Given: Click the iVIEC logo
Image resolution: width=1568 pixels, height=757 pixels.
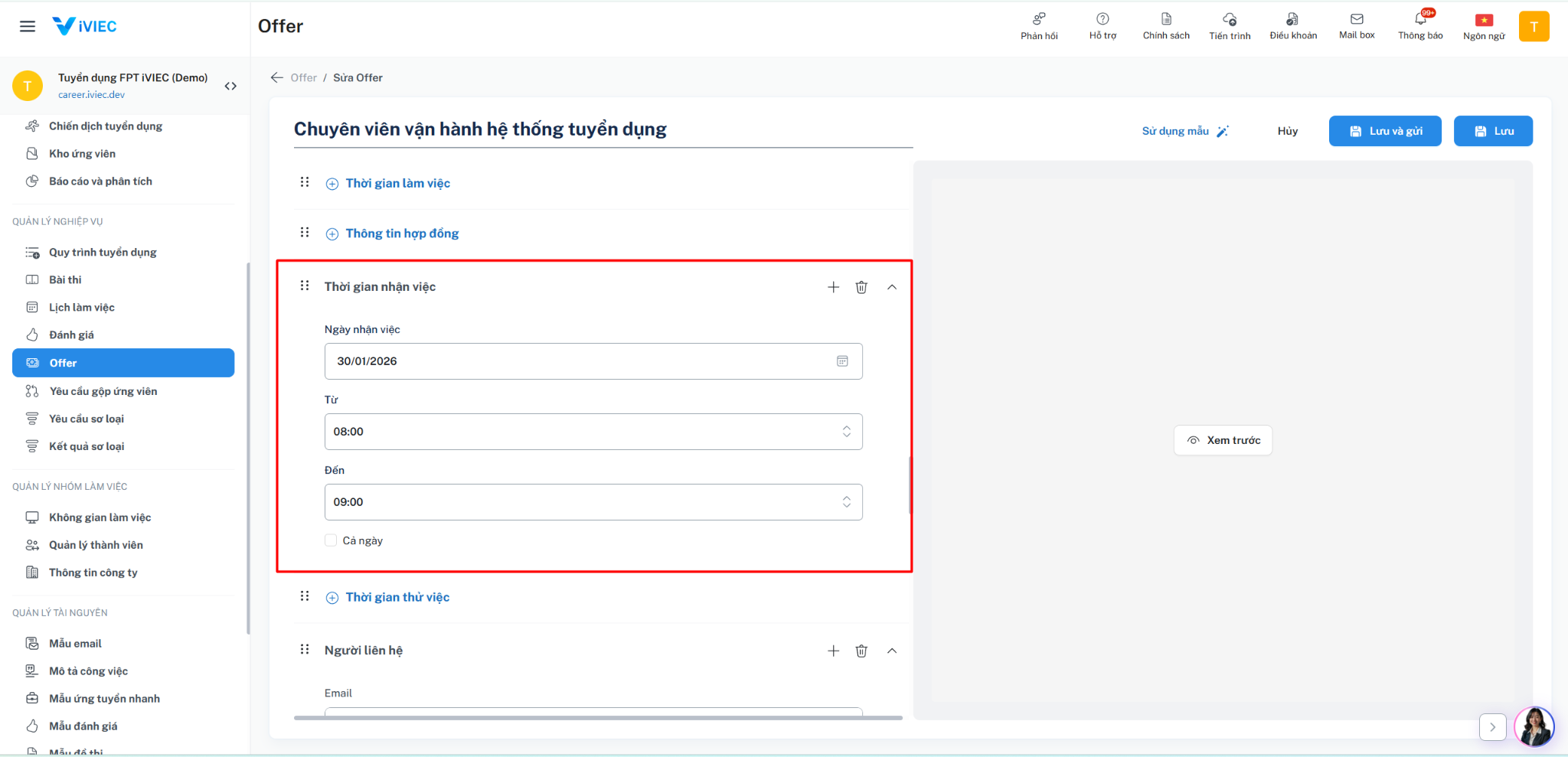Looking at the screenshot, I should tap(84, 26).
